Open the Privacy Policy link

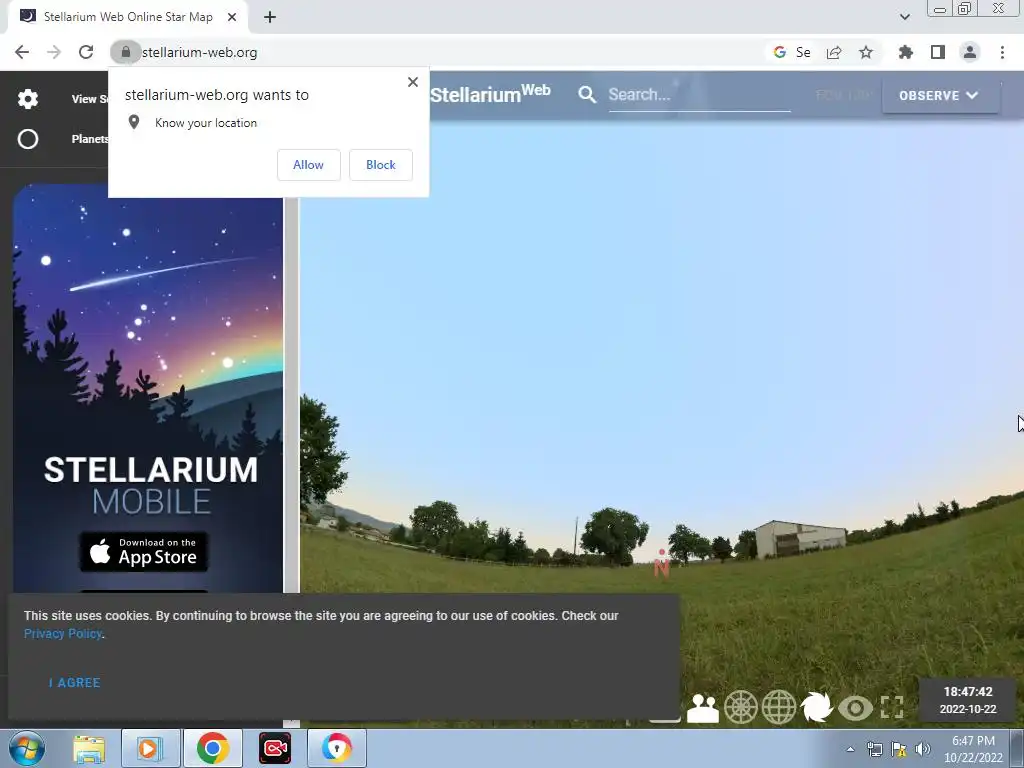(x=63, y=633)
